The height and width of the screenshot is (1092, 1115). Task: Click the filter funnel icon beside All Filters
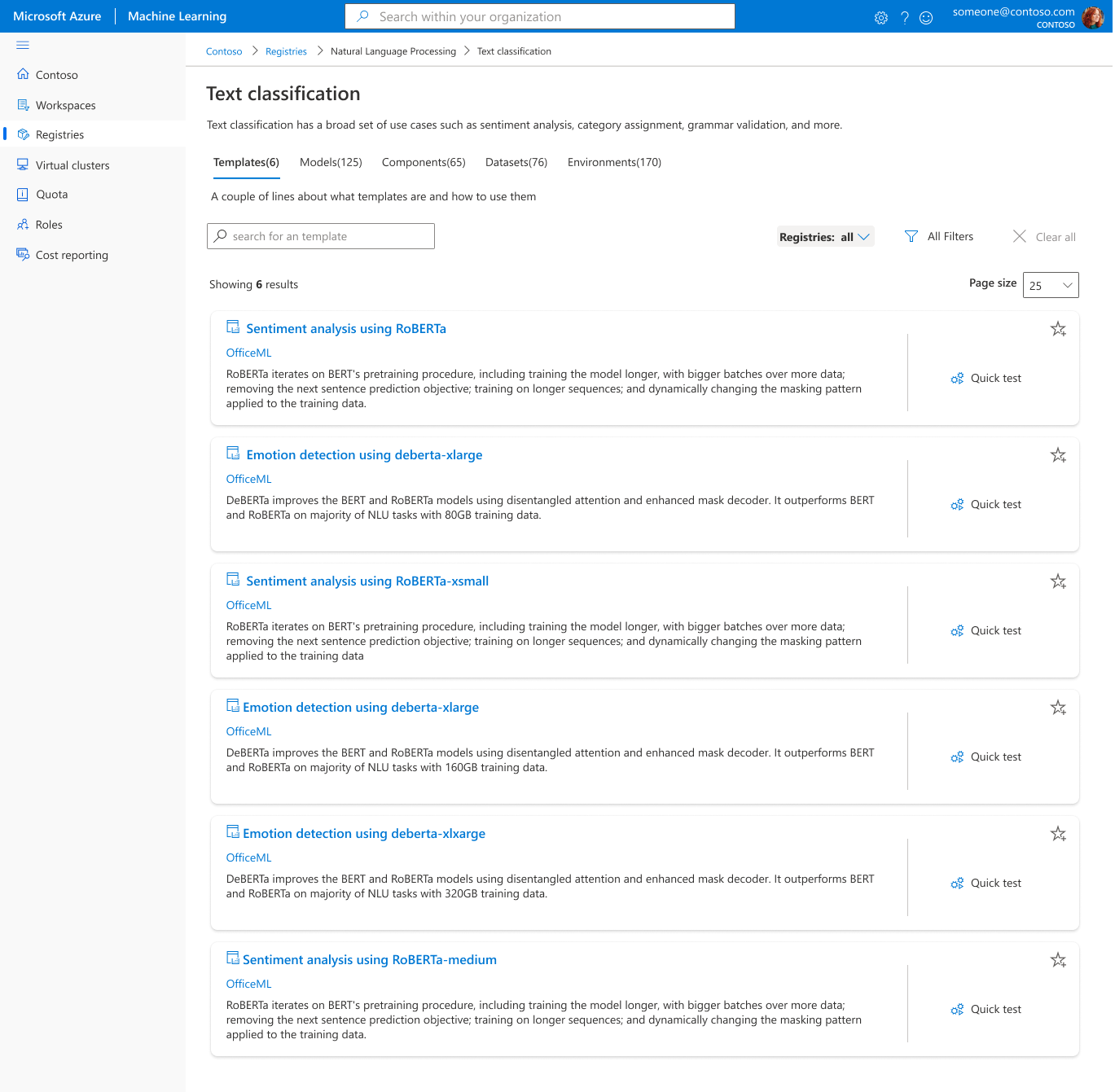[911, 236]
